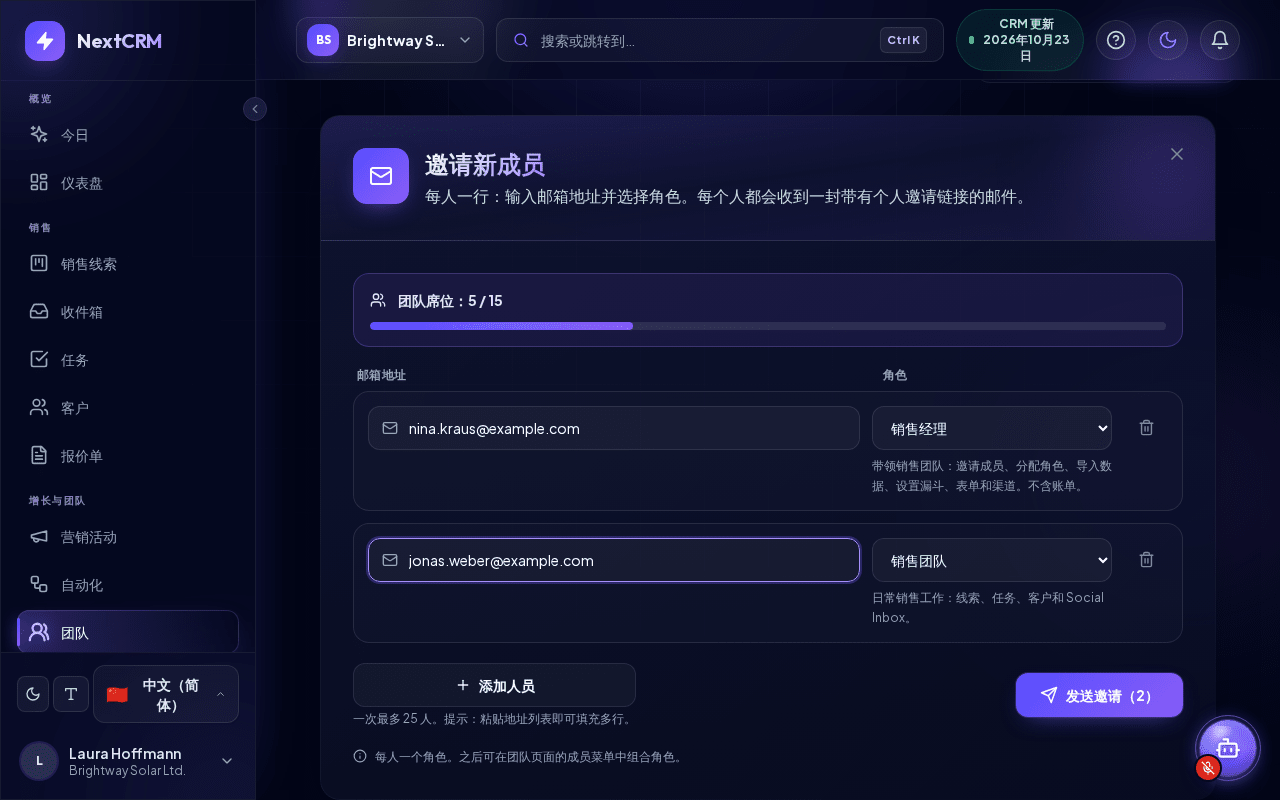Click the 角色 column label

coord(895,375)
